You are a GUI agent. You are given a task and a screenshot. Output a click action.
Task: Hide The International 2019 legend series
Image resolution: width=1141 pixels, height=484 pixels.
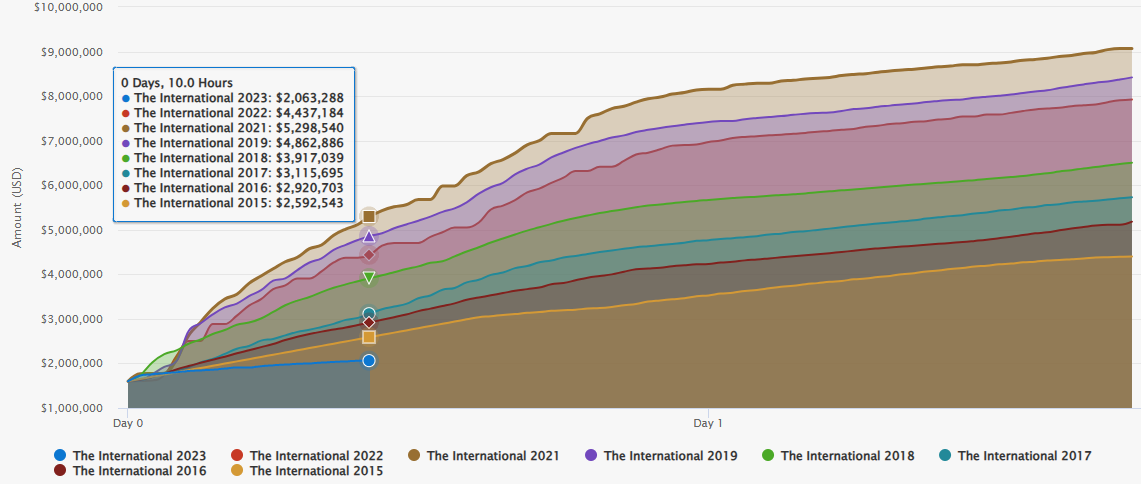[x=661, y=456]
